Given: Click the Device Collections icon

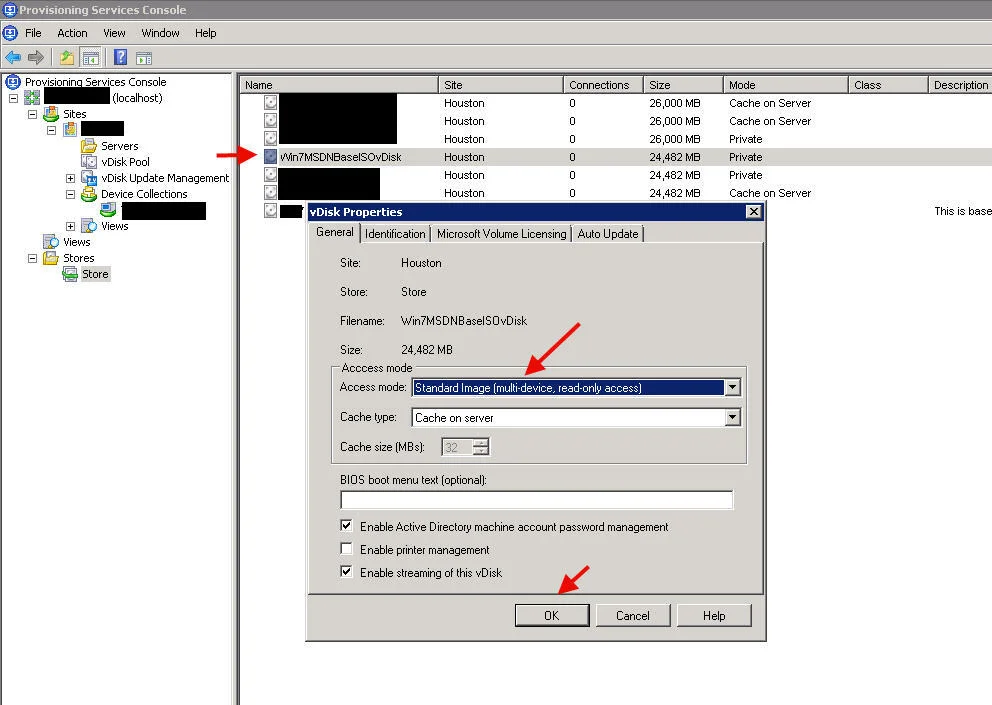Looking at the screenshot, I should click(89, 194).
